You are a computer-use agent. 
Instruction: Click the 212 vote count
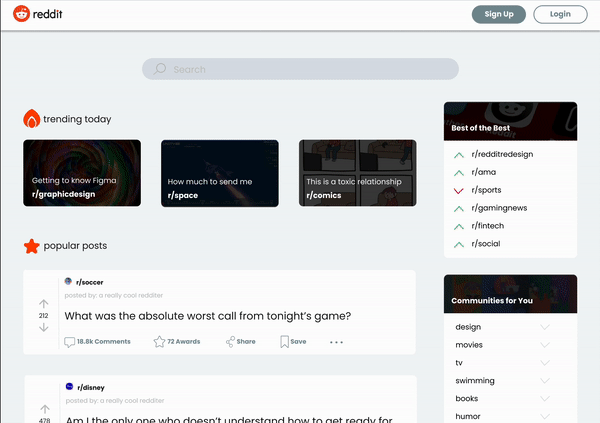pos(44,316)
